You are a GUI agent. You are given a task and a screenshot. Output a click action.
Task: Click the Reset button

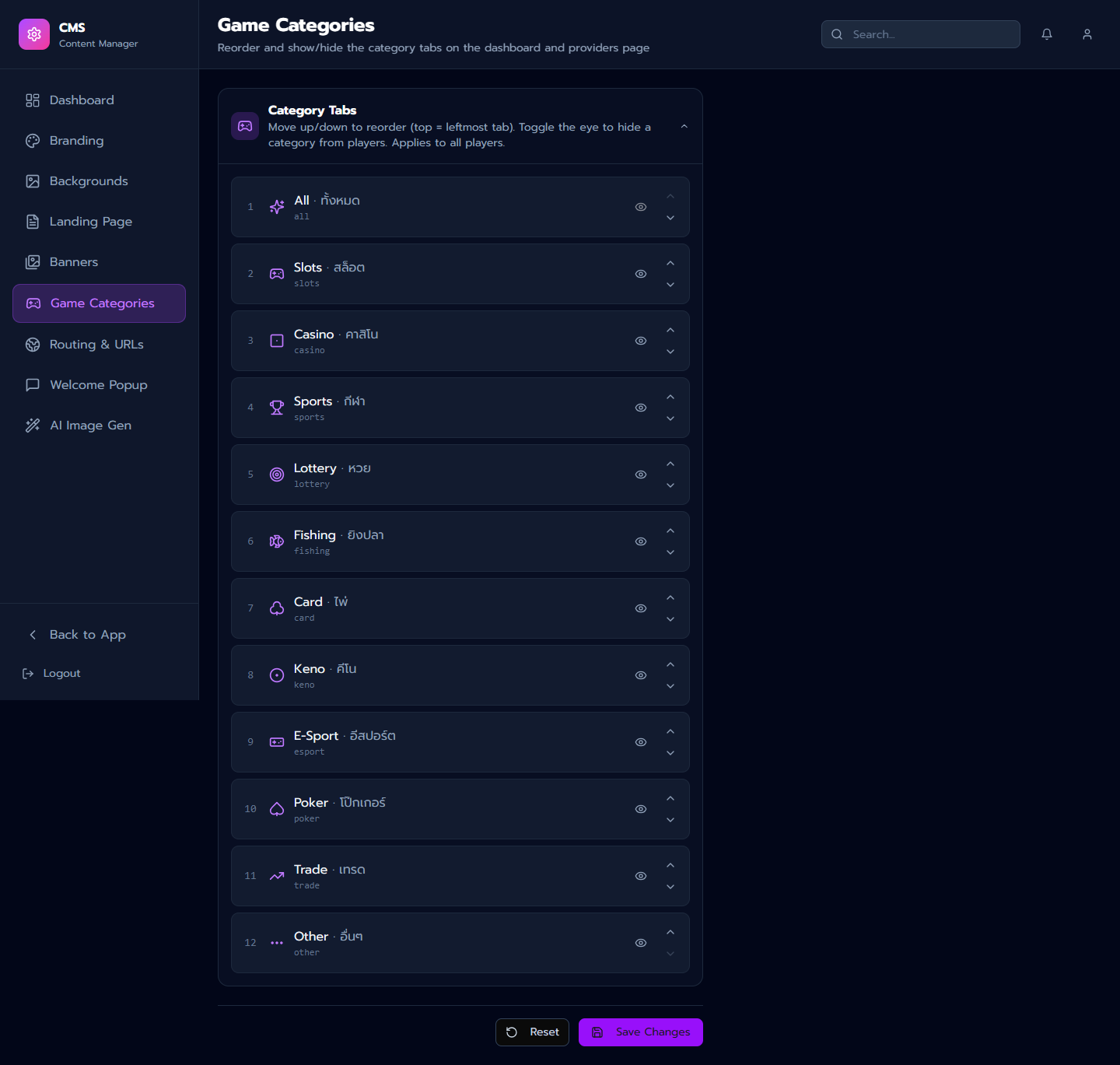pyautogui.click(x=532, y=1032)
